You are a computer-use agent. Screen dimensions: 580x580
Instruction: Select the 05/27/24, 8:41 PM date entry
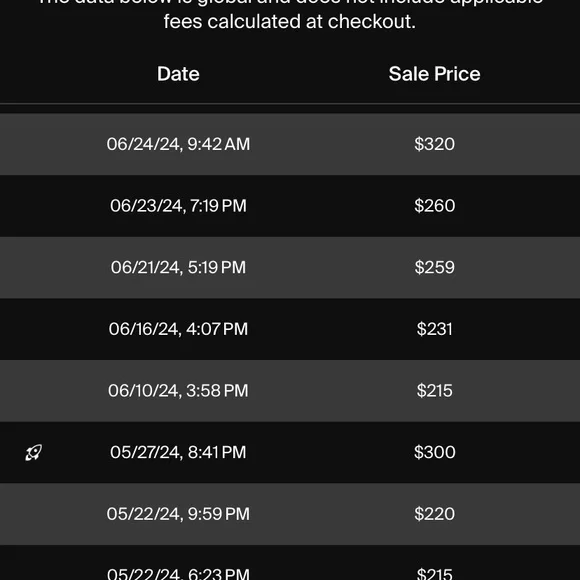pos(178,452)
